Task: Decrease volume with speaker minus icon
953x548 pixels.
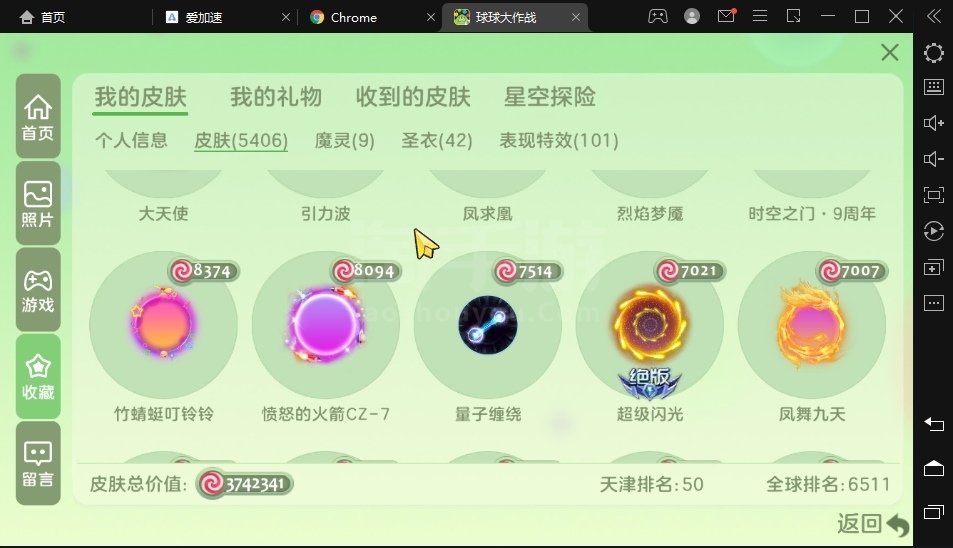Action: (934, 159)
